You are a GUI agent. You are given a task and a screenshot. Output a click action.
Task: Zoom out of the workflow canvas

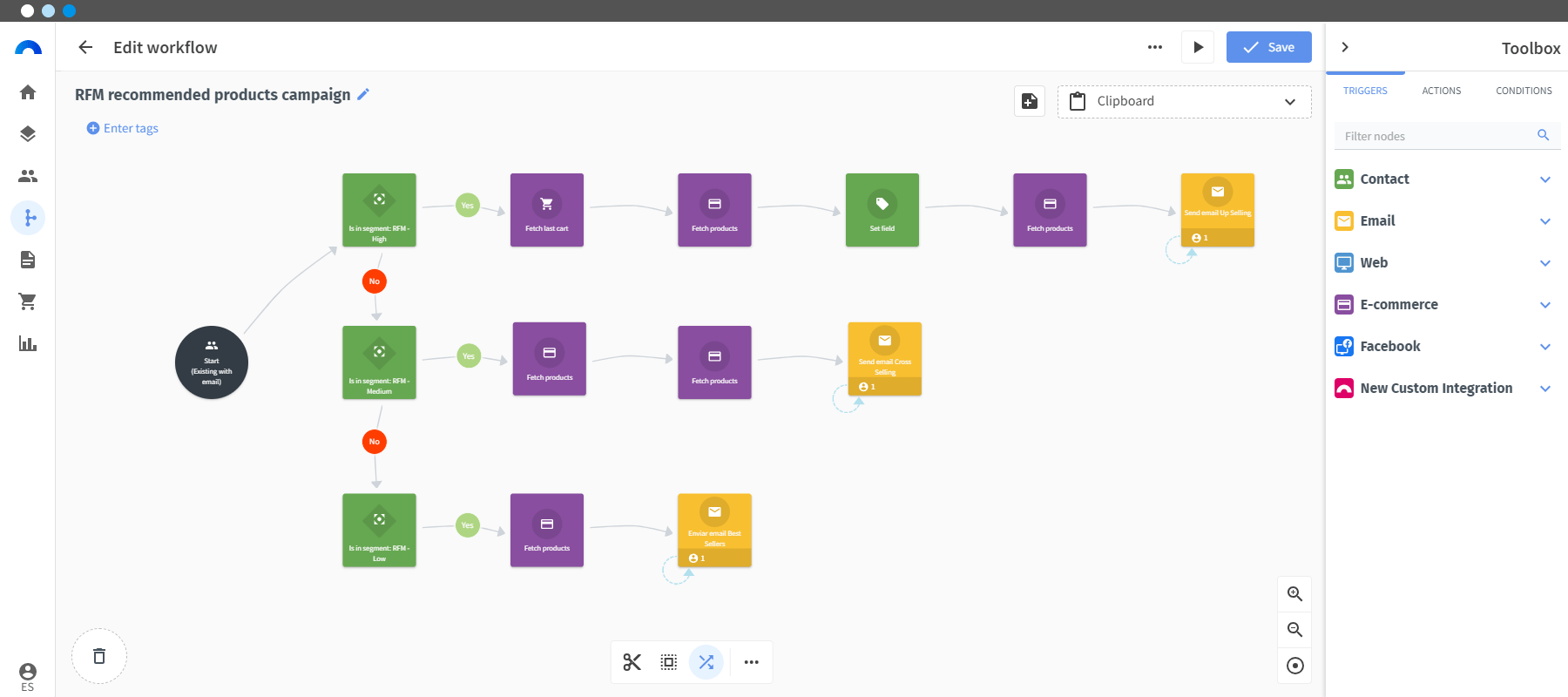tap(1295, 630)
